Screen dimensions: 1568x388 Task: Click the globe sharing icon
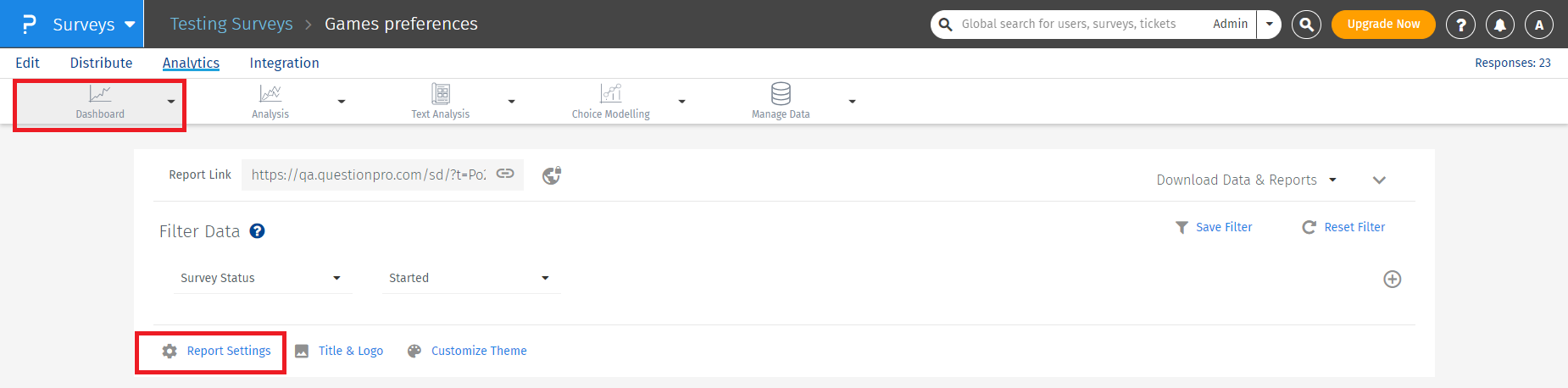(x=552, y=175)
